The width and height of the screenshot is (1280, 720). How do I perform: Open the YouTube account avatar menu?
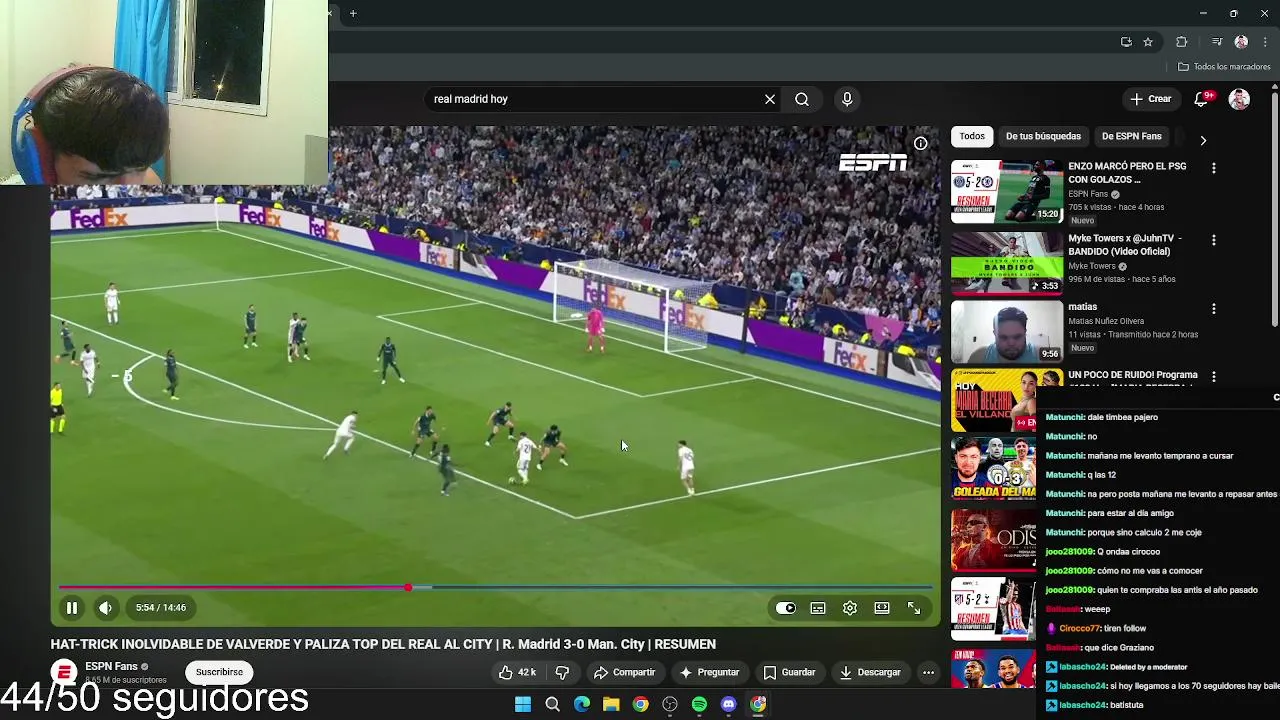pos(1239,99)
